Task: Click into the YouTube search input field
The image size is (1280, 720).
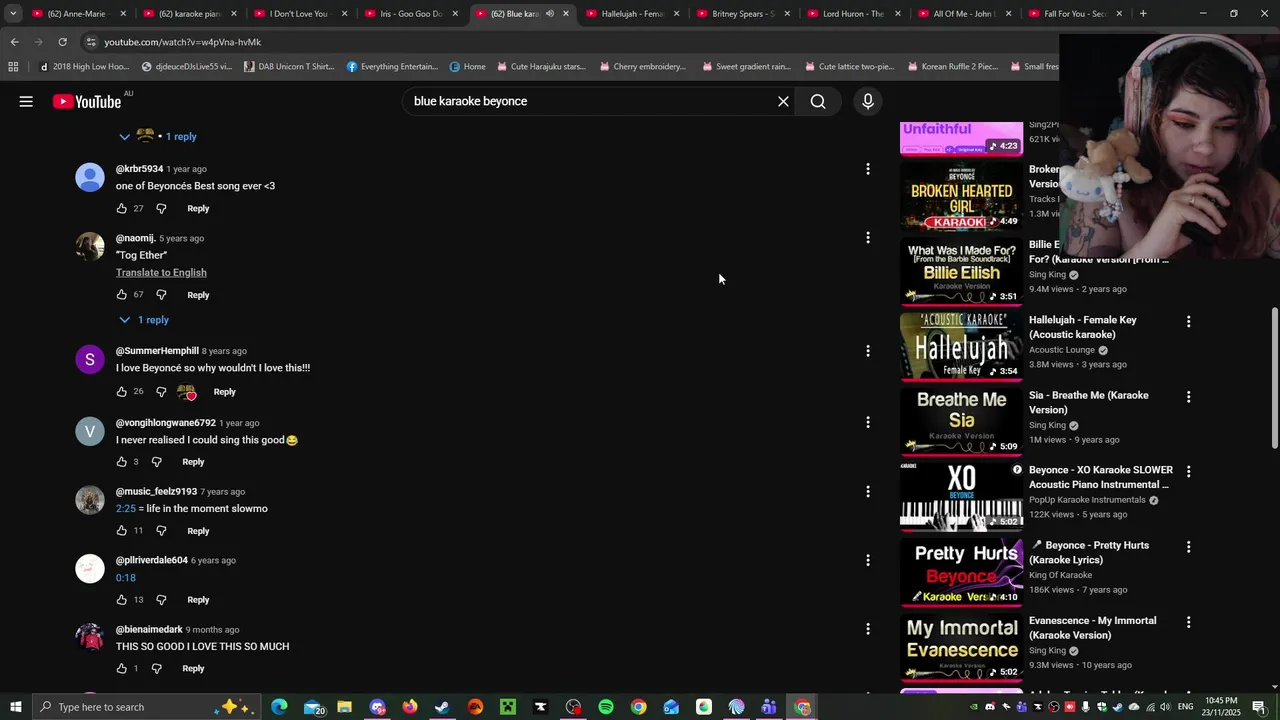Action: [590, 101]
